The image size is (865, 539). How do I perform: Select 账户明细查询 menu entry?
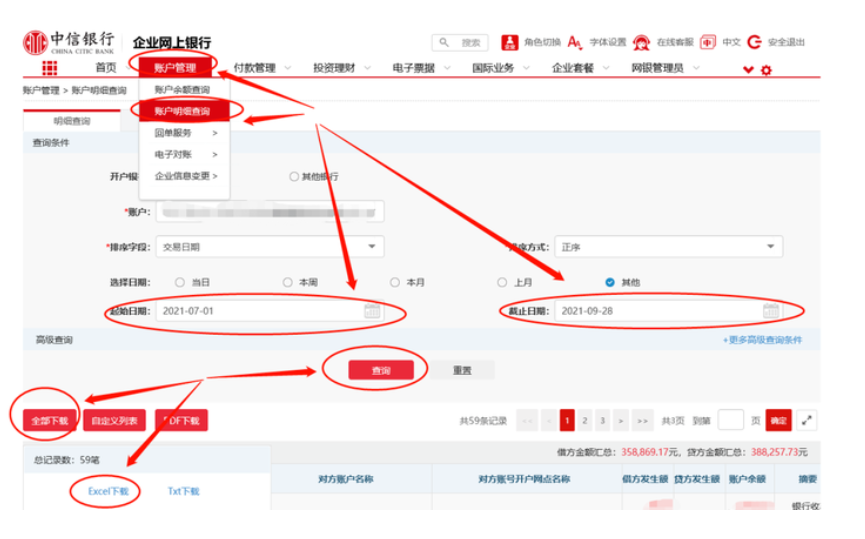pyautogui.click(x=184, y=111)
